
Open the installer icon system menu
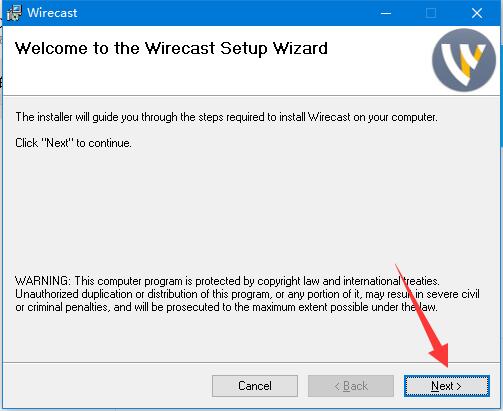pyautogui.click(x=14, y=13)
